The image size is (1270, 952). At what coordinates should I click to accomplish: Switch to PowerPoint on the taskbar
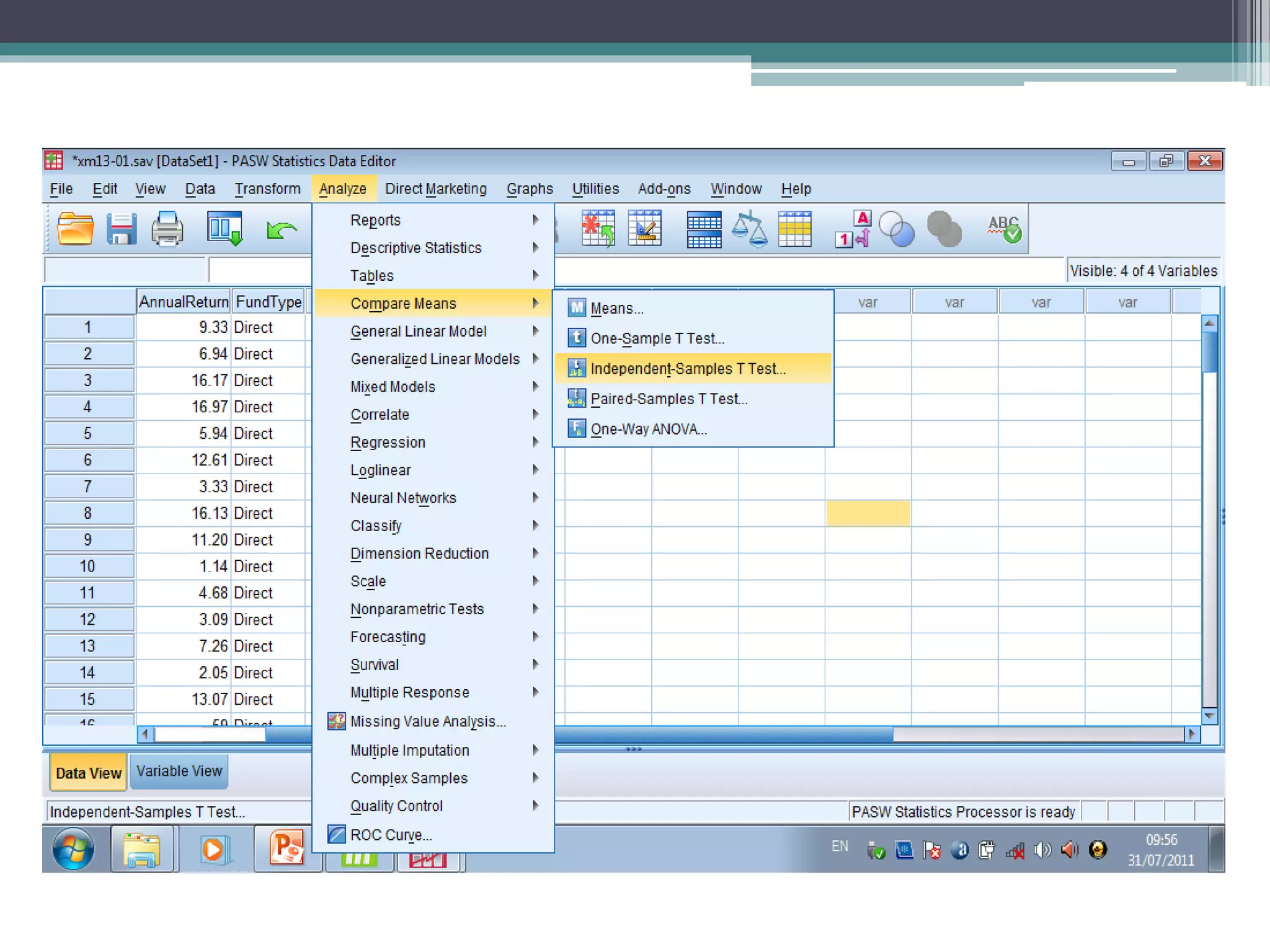(x=286, y=848)
